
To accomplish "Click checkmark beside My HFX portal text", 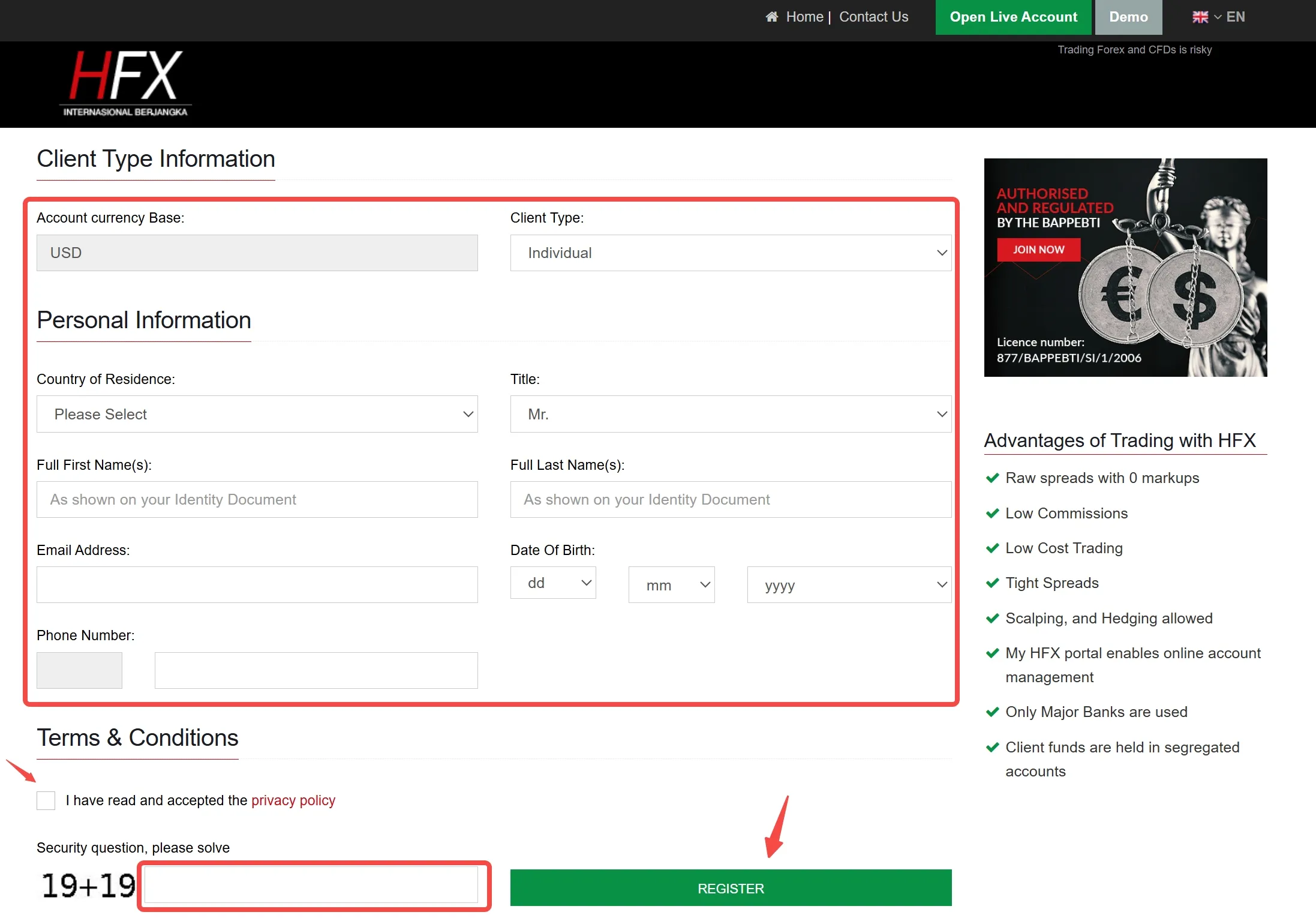I will (x=993, y=653).
